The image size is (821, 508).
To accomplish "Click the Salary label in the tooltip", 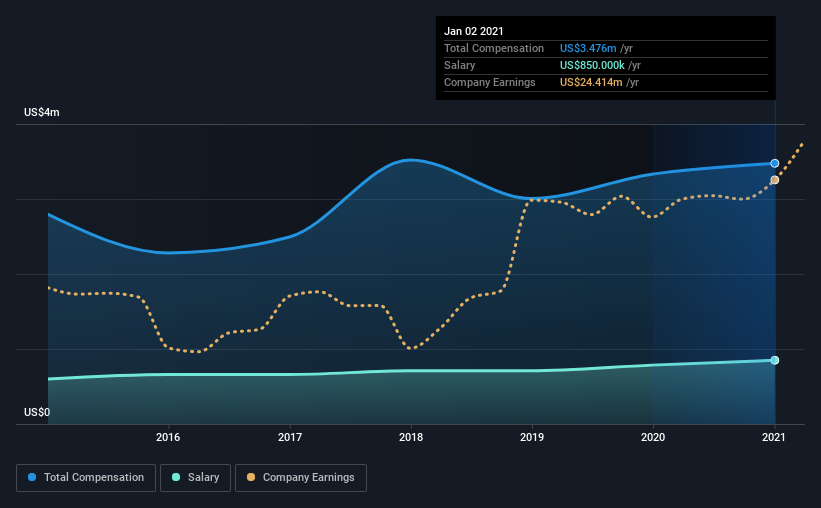I will pyautogui.click(x=460, y=65).
